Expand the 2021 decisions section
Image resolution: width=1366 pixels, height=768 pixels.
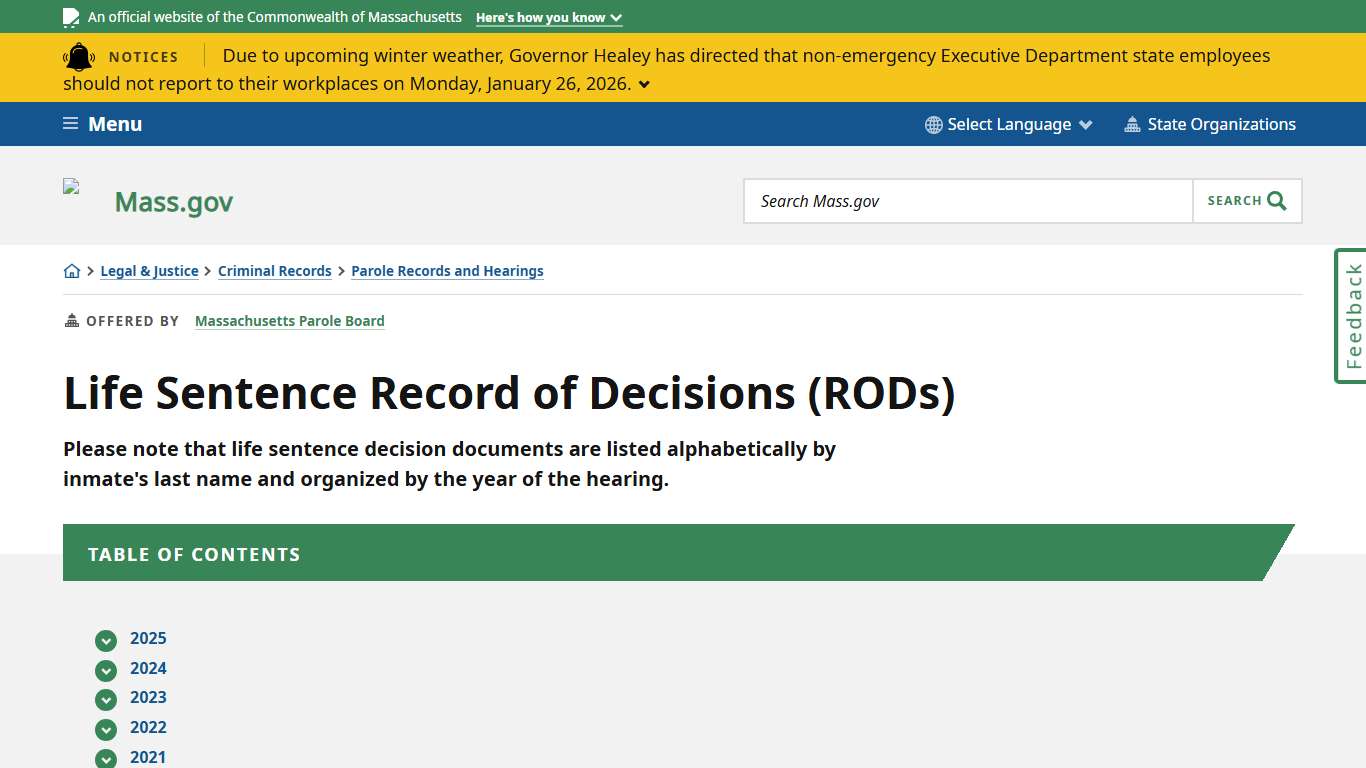click(106, 758)
